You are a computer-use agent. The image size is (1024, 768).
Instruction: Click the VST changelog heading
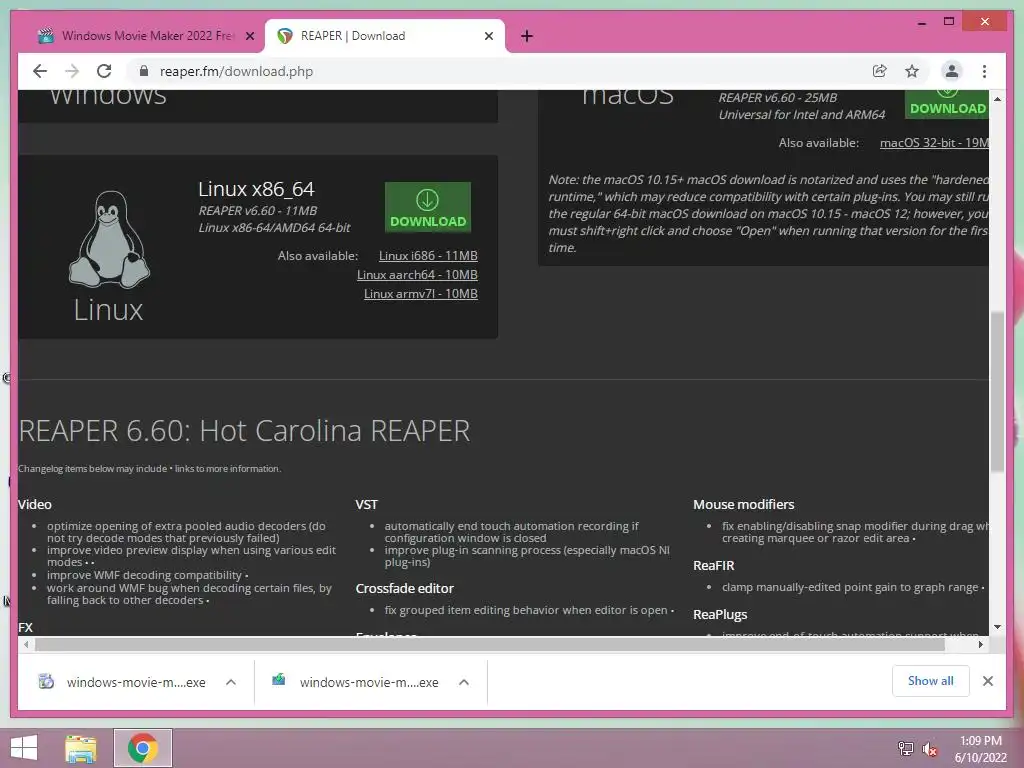tap(366, 504)
